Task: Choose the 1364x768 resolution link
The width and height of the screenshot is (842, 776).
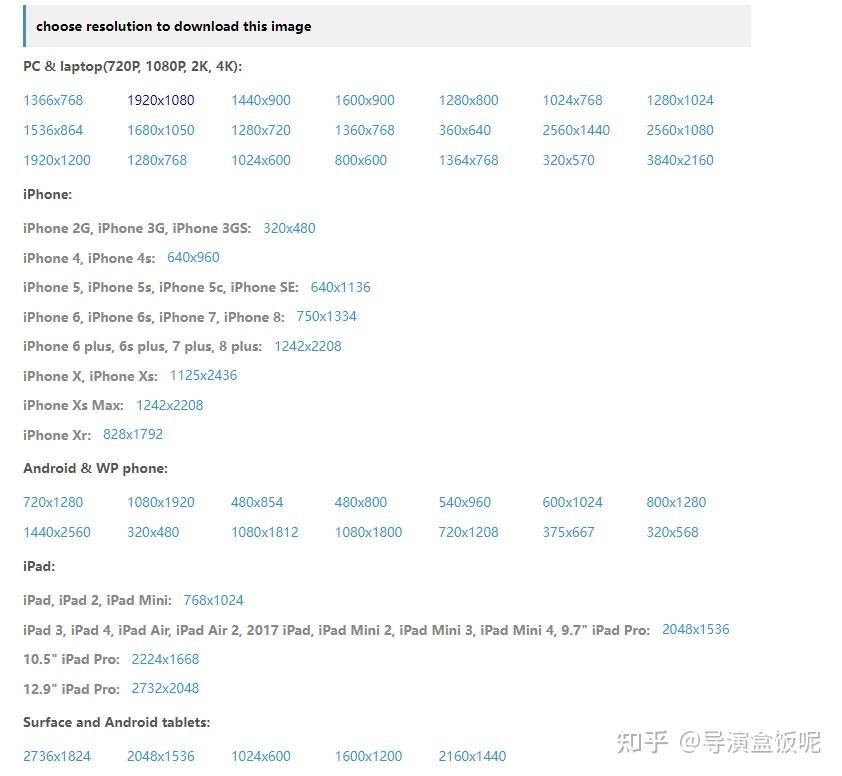Action: click(469, 161)
